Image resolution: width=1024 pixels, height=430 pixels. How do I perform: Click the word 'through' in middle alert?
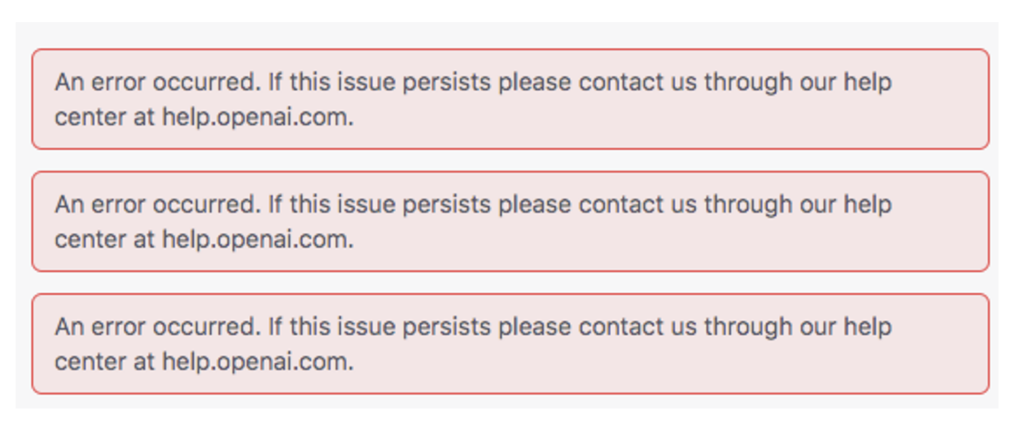click(748, 205)
